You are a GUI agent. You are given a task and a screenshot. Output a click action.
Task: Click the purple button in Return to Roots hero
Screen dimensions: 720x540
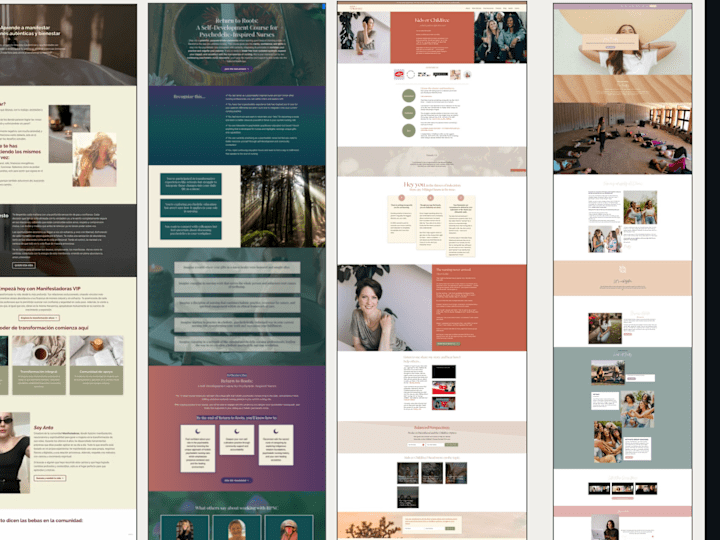[236, 69]
